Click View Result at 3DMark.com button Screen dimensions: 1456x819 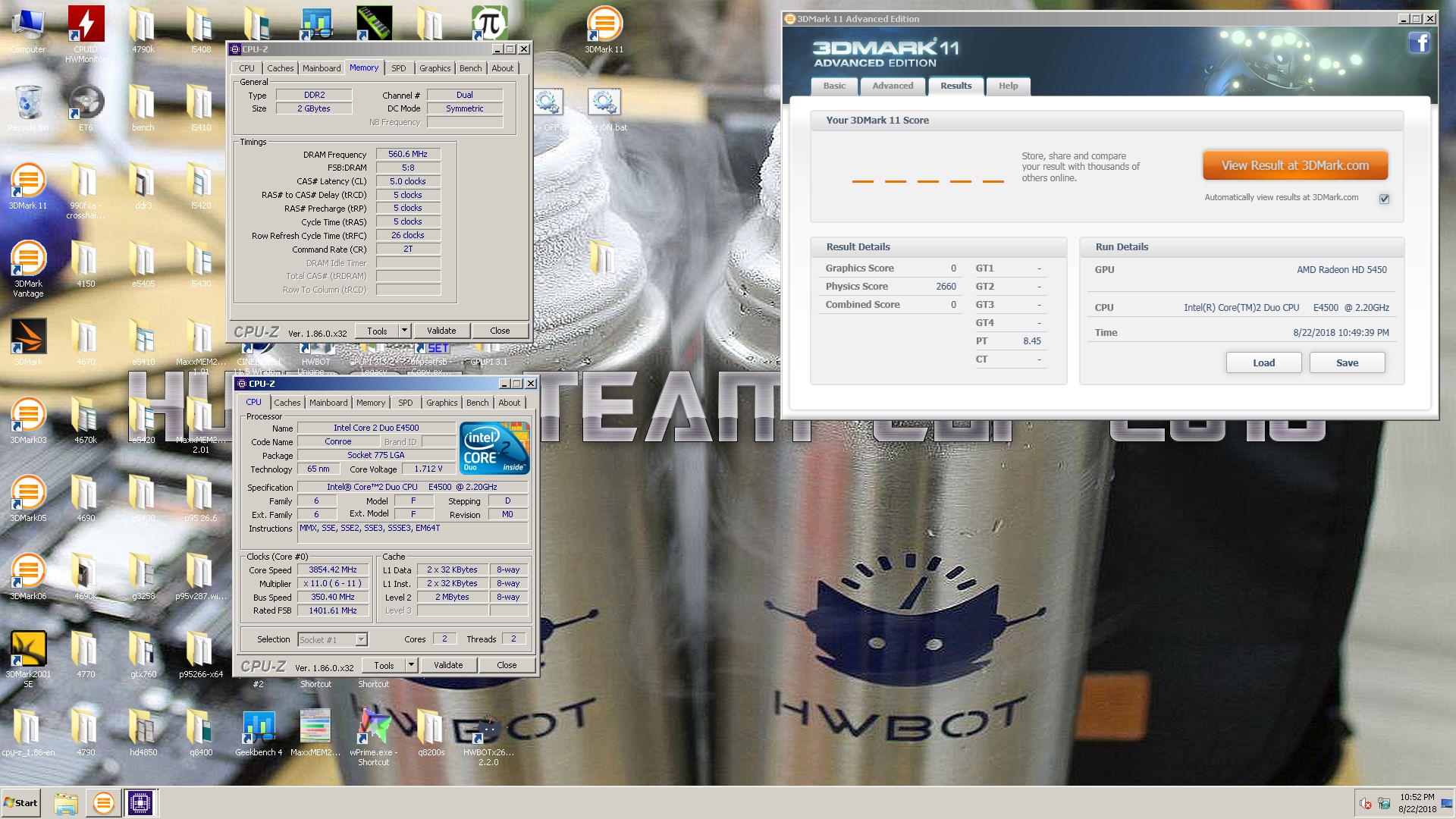pos(1294,165)
